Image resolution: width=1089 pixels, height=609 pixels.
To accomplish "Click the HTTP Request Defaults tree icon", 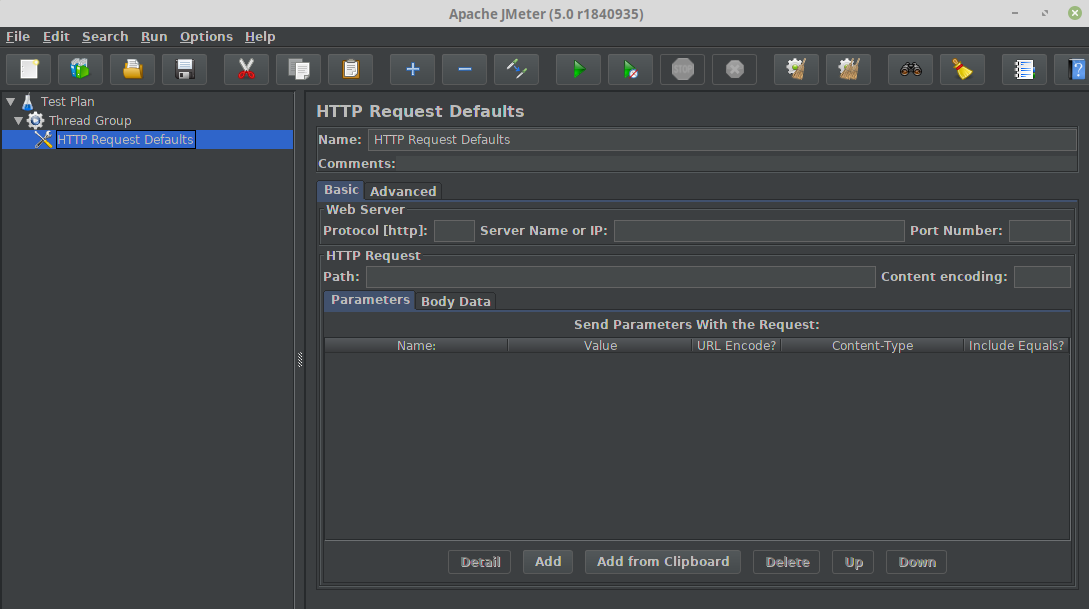I will click(44, 140).
